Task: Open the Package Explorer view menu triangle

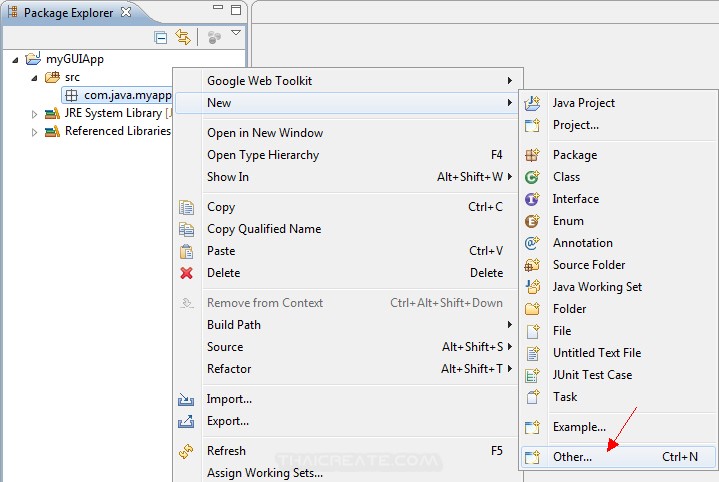Action: [236, 34]
